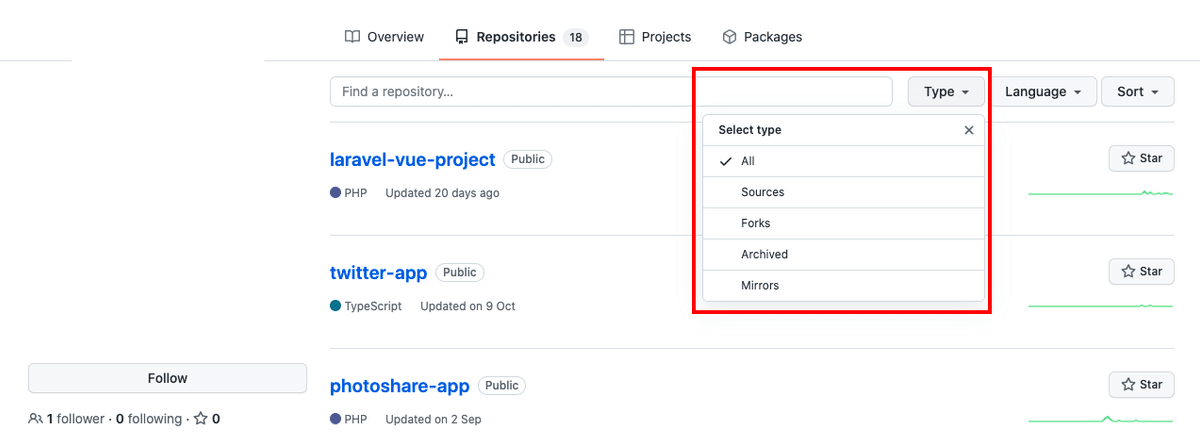Image resolution: width=1200 pixels, height=446 pixels.
Task: Choose Sources in the type menu
Action: coord(844,192)
